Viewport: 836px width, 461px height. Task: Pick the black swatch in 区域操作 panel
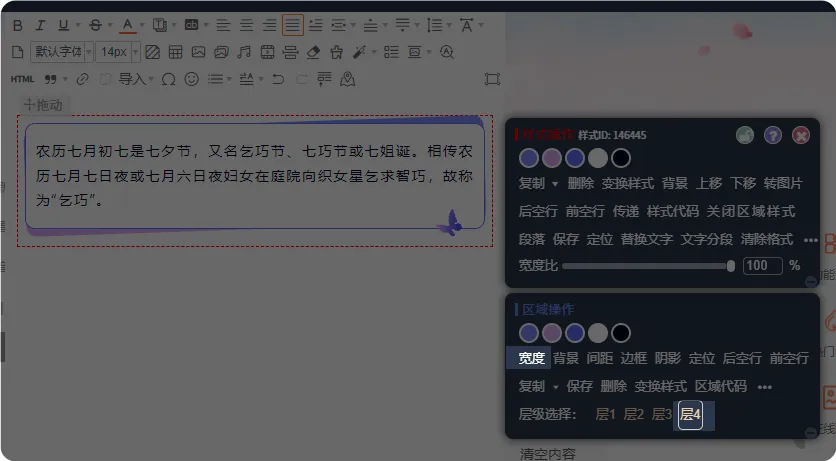coord(621,333)
